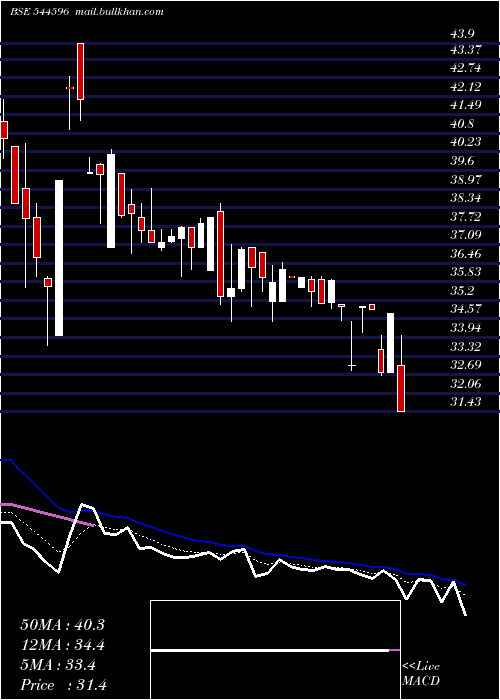Screen dimensions: 500x700
Task: Click the 35.83 price axis label
Action: (466, 272)
